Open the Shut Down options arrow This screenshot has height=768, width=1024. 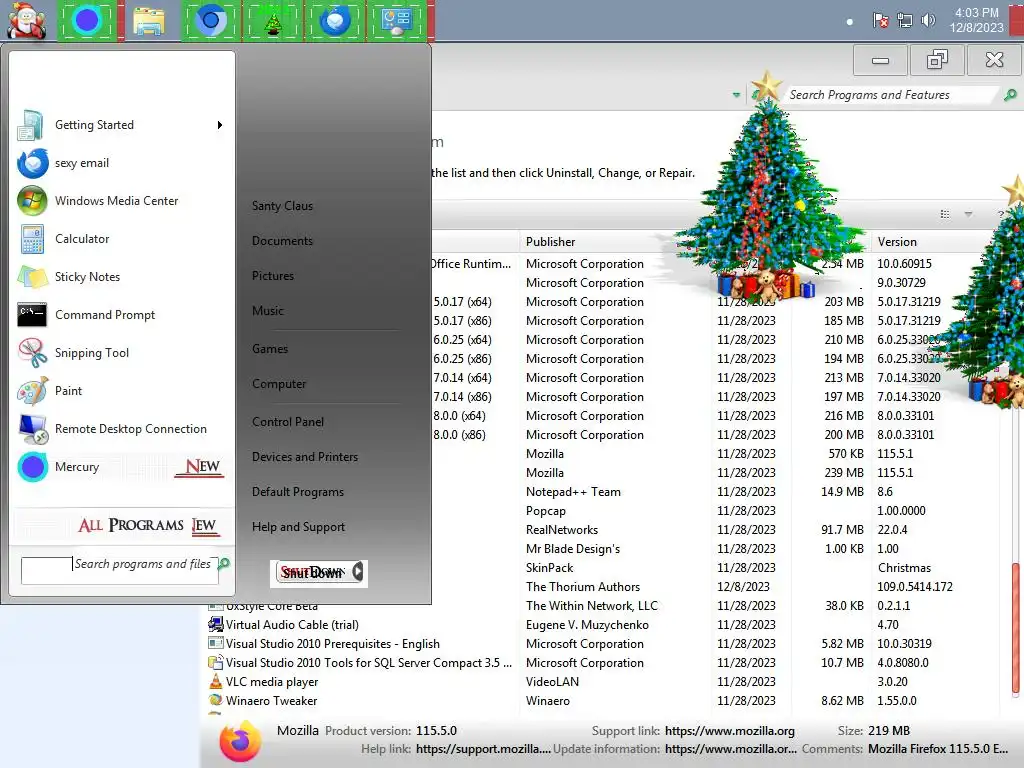357,572
